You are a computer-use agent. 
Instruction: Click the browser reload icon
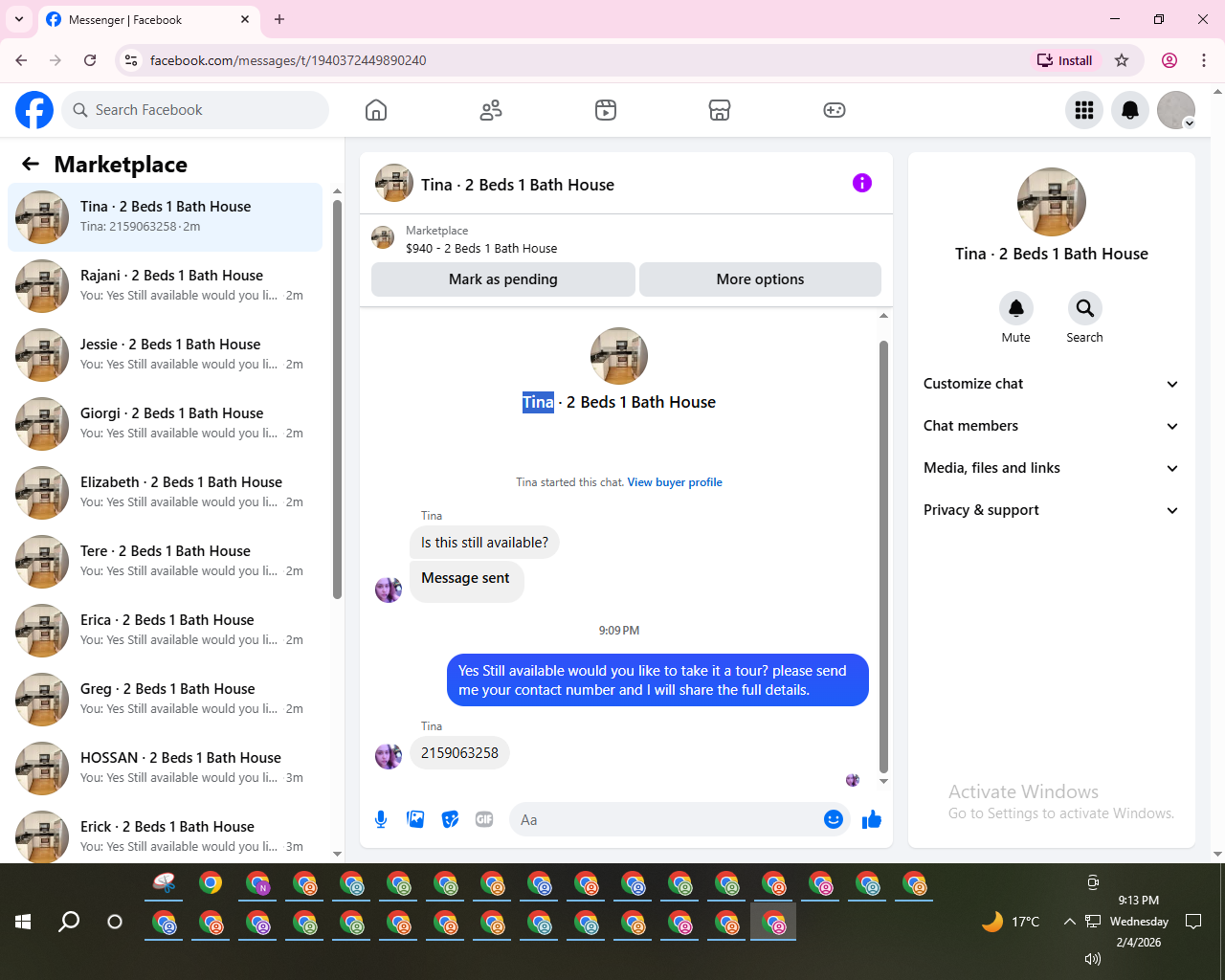(90, 60)
